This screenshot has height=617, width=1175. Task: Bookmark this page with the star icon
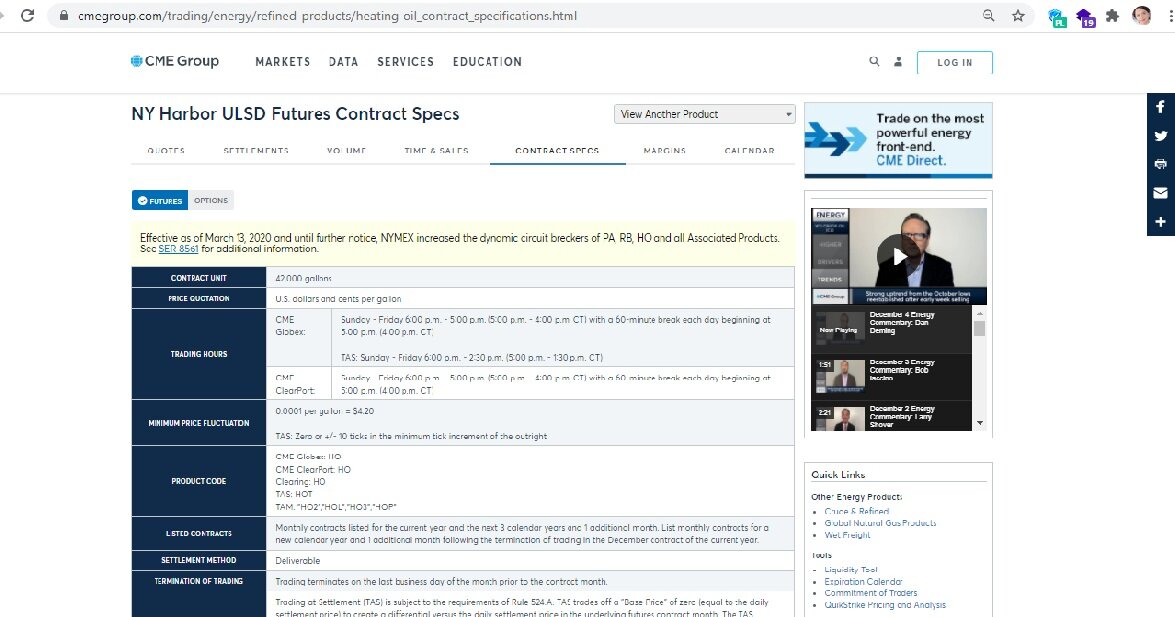point(1018,16)
